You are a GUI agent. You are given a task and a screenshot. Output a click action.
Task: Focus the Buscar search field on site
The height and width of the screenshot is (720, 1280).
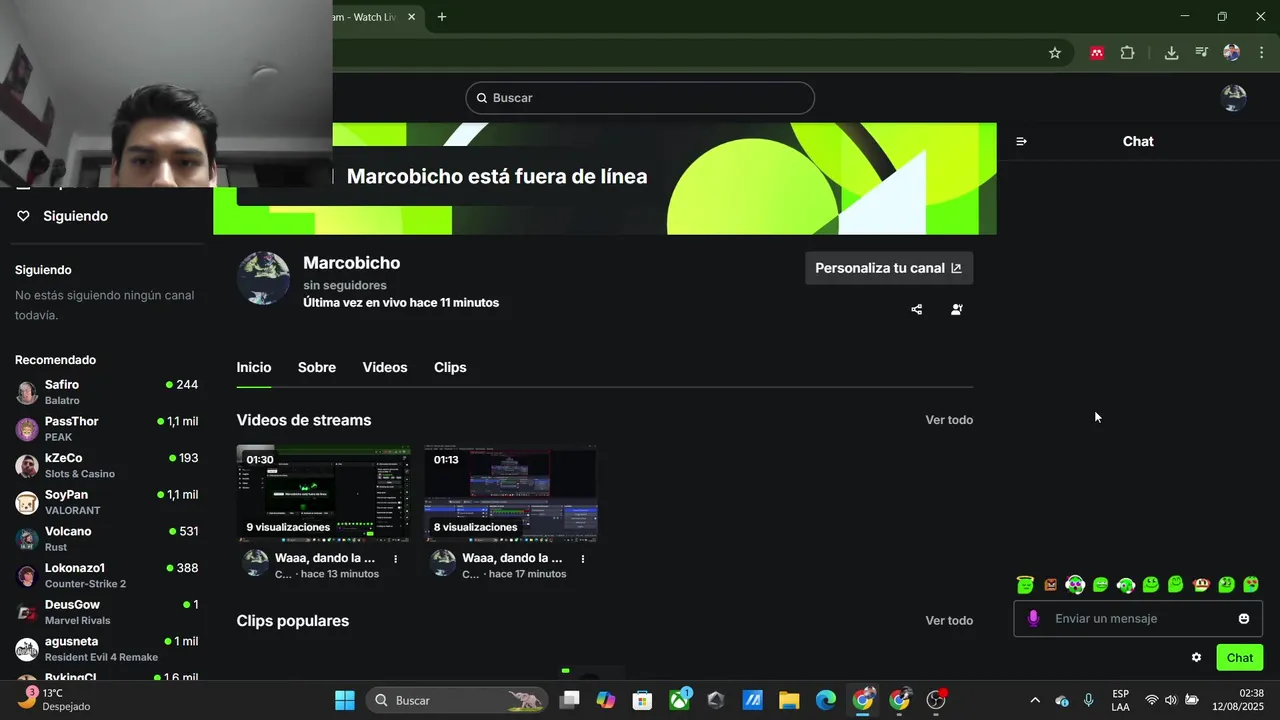click(x=640, y=98)
